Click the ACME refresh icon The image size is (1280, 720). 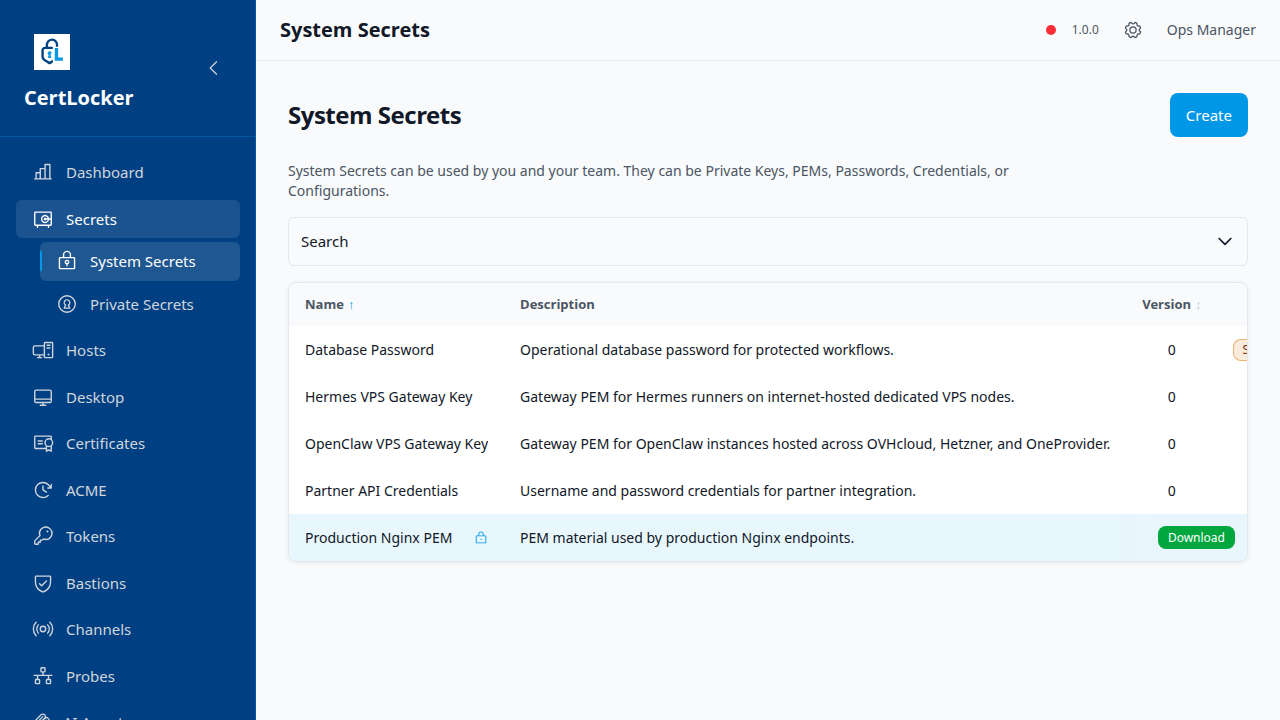pyautogui.click(x=43, y=490)
